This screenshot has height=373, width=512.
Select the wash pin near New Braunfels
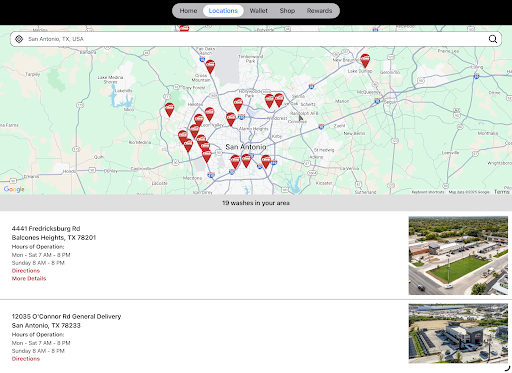click(x=365, y=61)
